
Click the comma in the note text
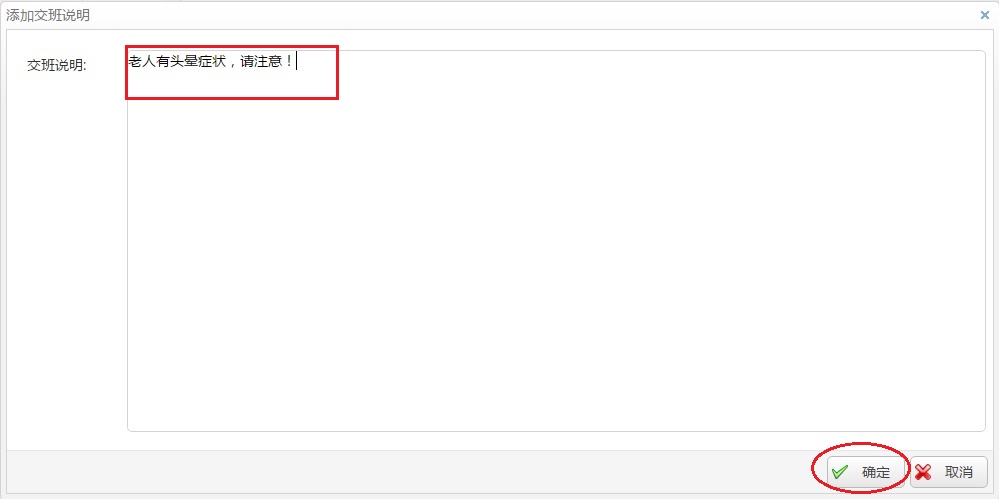[232, 64]
